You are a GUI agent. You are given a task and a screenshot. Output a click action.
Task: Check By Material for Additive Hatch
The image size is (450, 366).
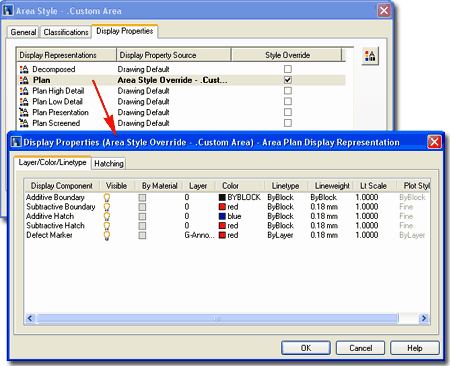(x=142, y=216)
